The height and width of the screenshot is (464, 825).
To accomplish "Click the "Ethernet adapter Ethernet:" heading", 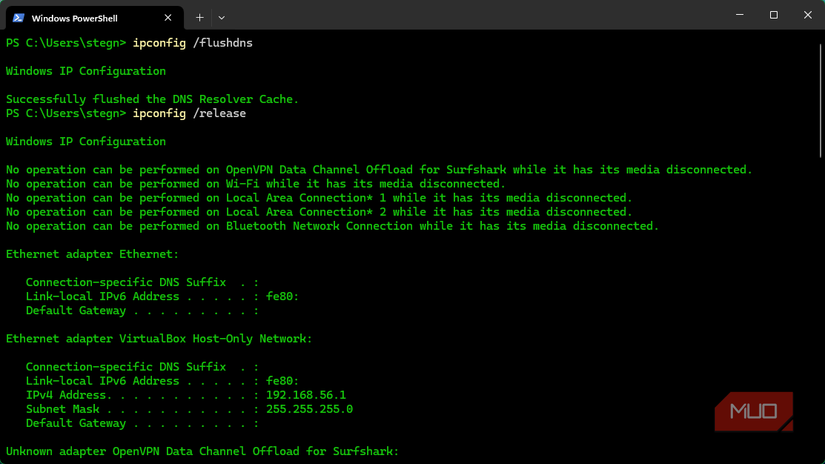I will tap(92, 255).
